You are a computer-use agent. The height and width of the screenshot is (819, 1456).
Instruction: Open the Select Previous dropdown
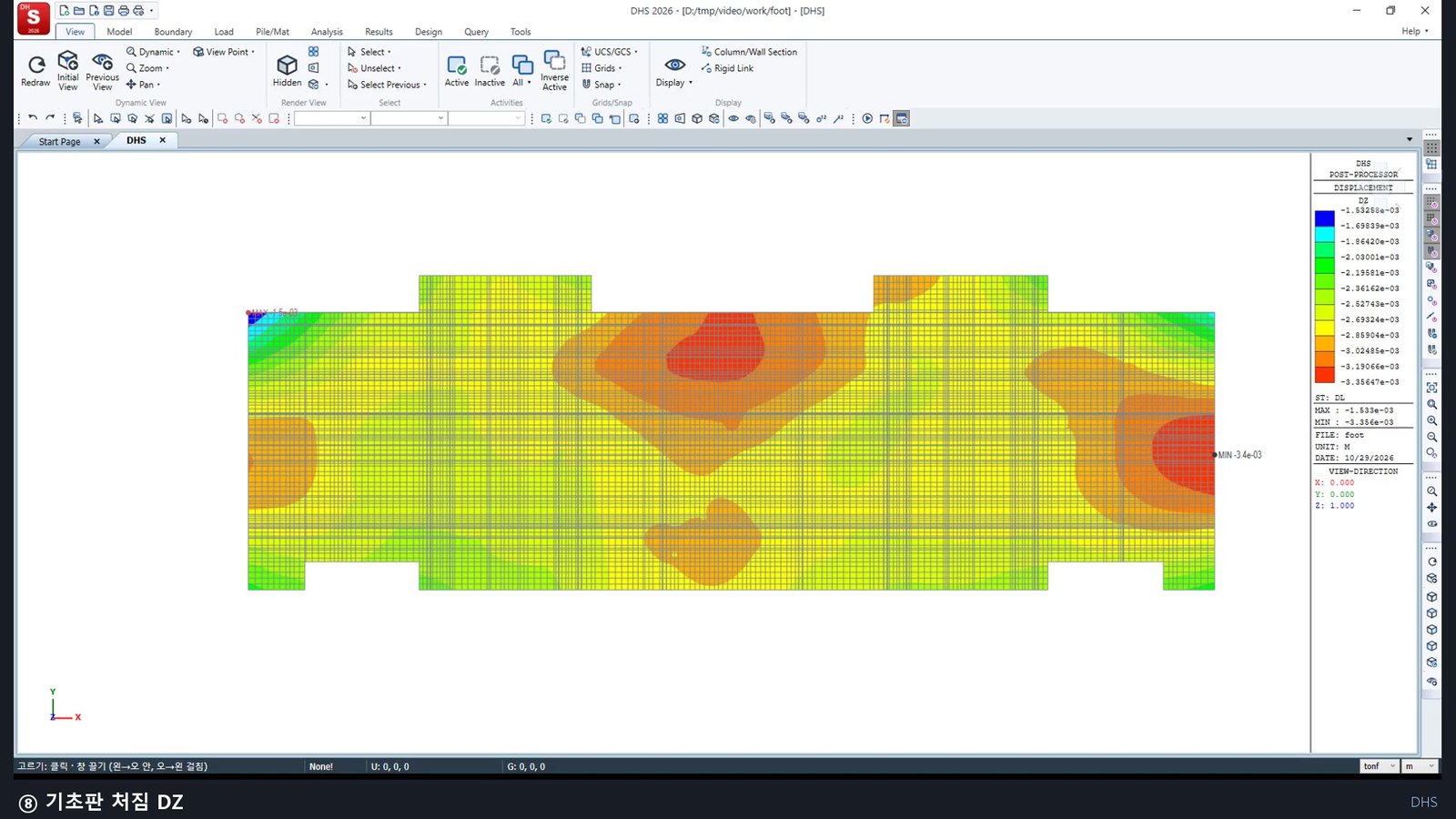(387, 85)
